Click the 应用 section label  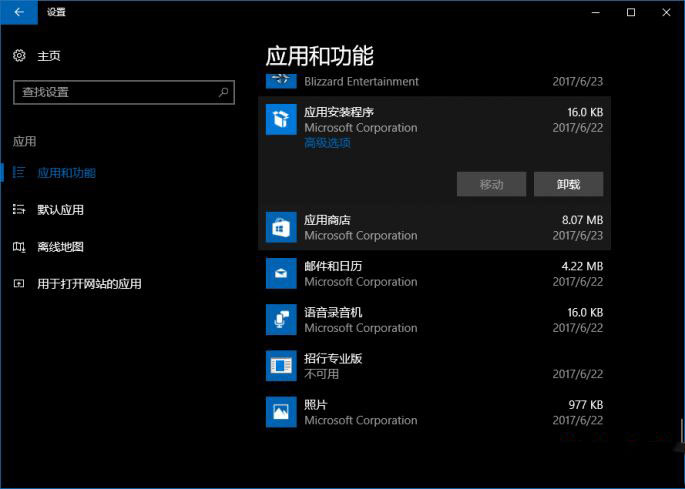pos(24,142)
